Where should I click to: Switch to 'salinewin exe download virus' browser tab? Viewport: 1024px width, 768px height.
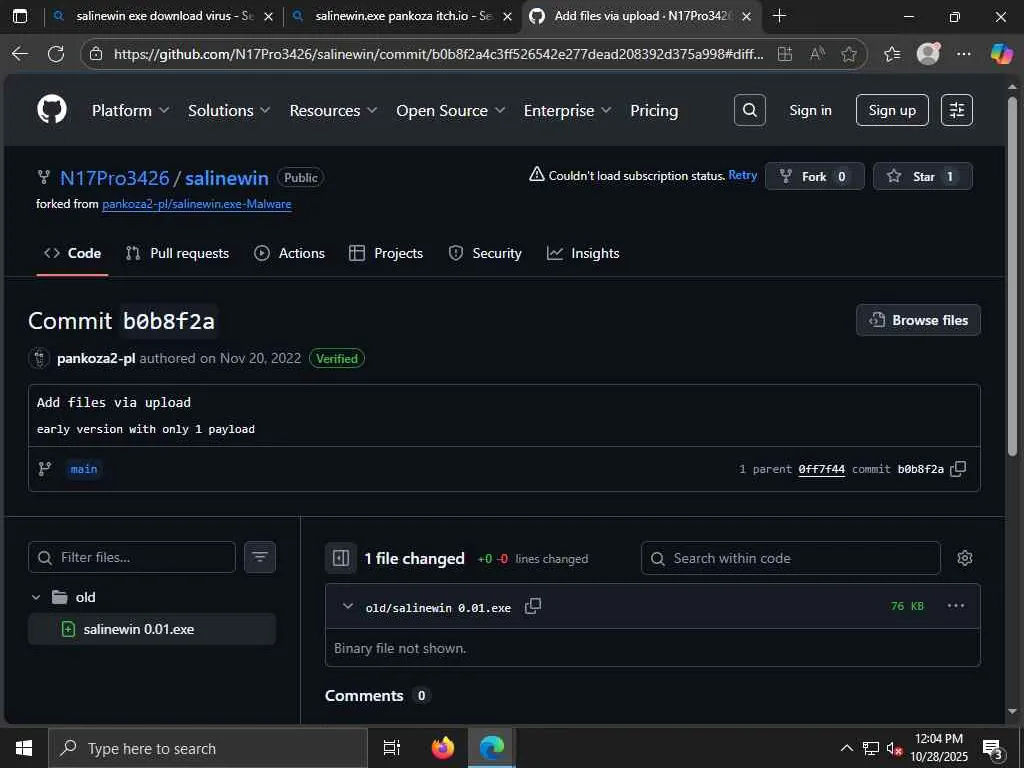click(x=163, y=16)
